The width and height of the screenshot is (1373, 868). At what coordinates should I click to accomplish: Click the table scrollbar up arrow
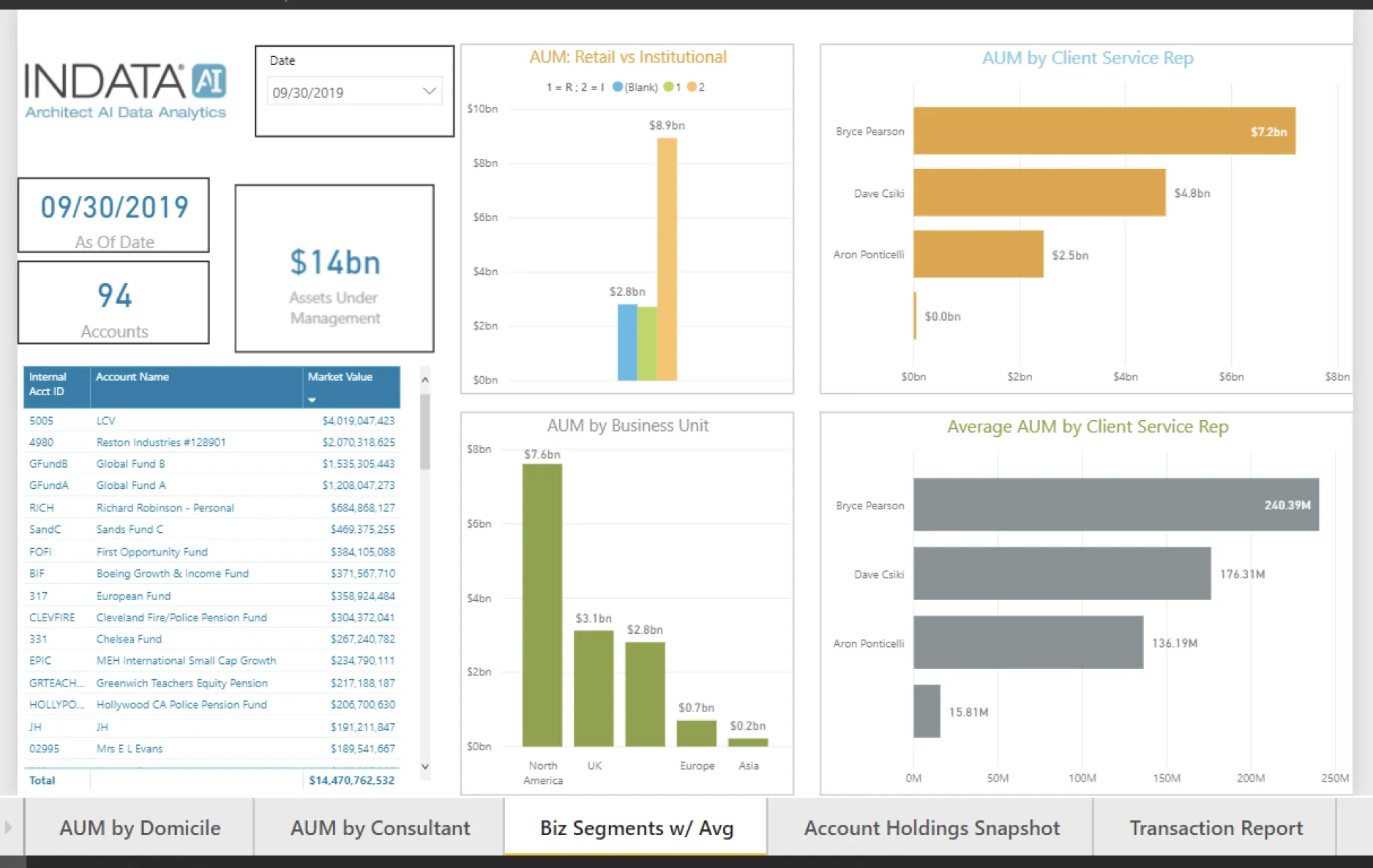pyautogui.click(x=424, y=378)
